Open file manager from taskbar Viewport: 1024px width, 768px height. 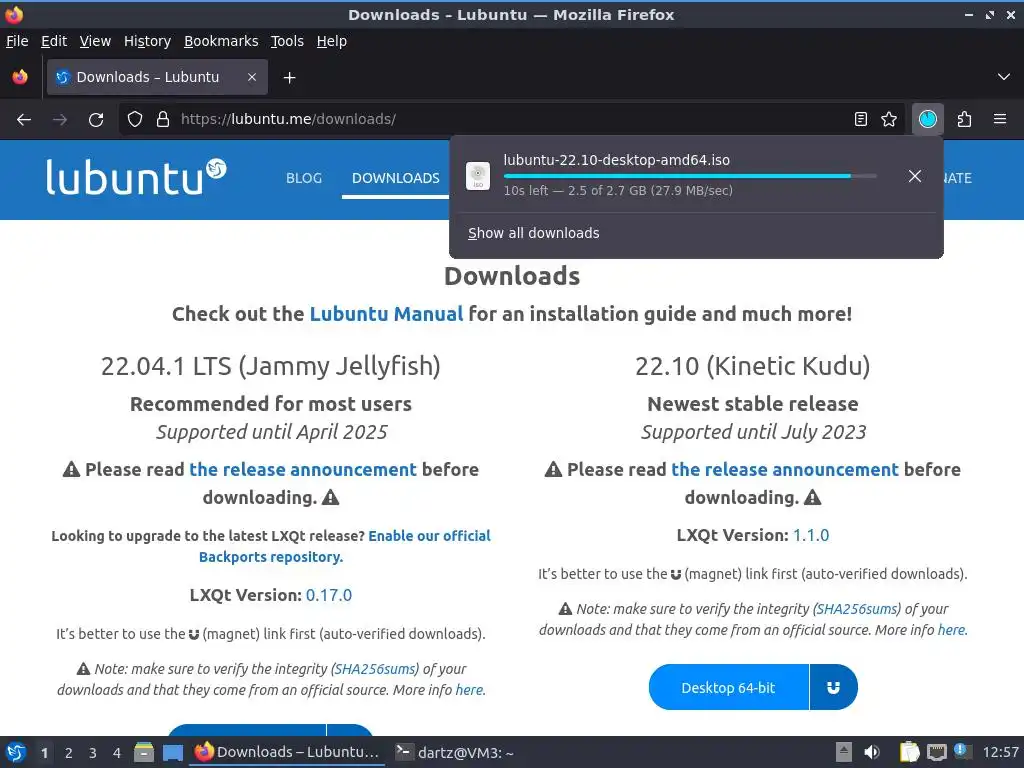coord(144,752)
